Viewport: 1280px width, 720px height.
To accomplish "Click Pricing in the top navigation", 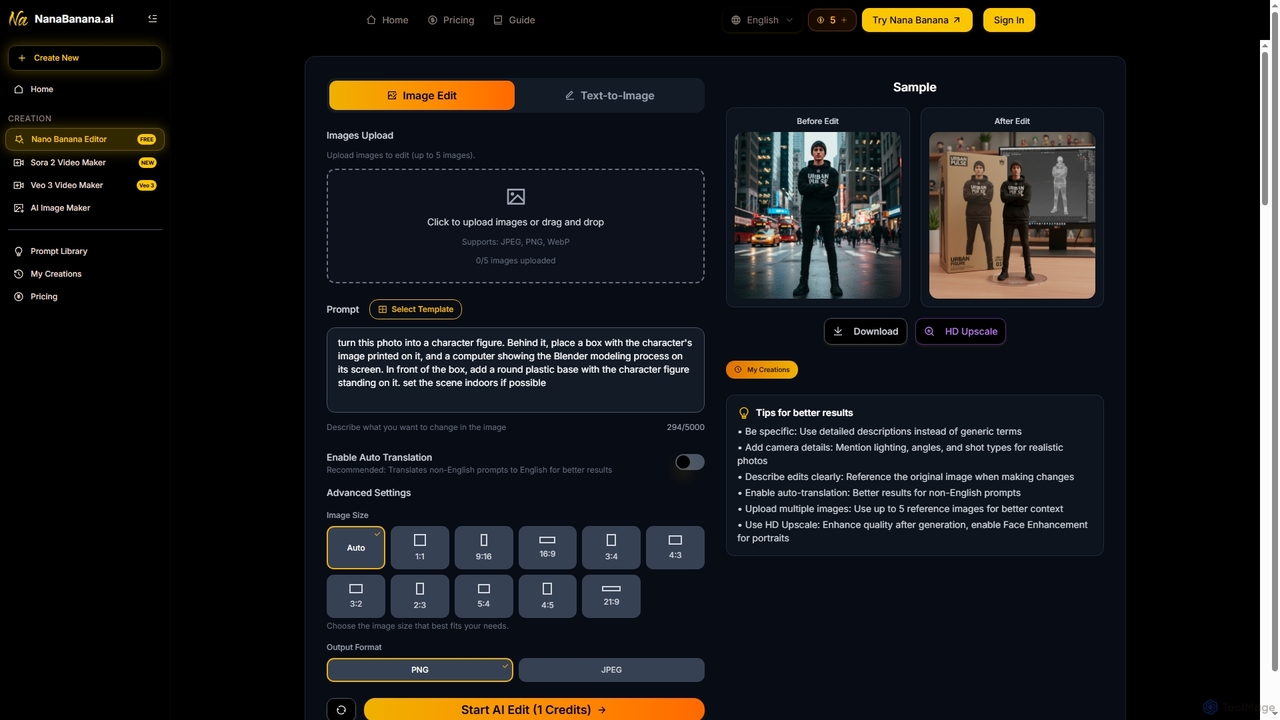I will (x=451, y=20).
